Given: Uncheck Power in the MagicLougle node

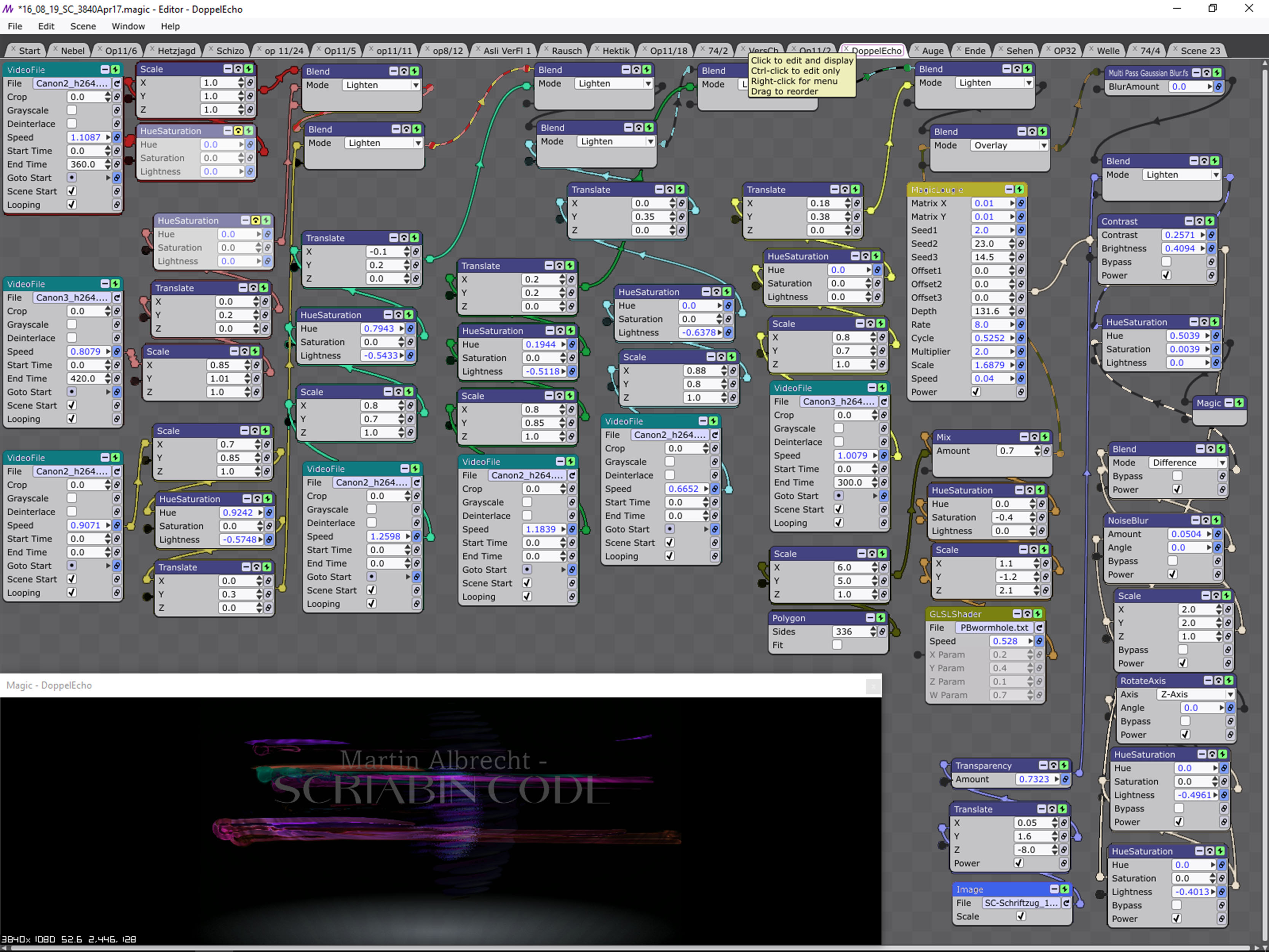Looking at the screenshot, I should click(x=976, y=392).
